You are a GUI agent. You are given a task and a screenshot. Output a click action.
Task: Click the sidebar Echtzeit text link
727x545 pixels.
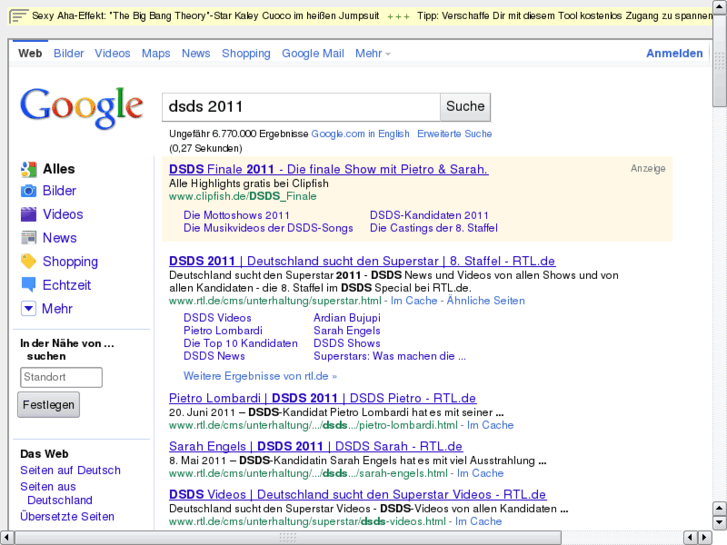67,285
